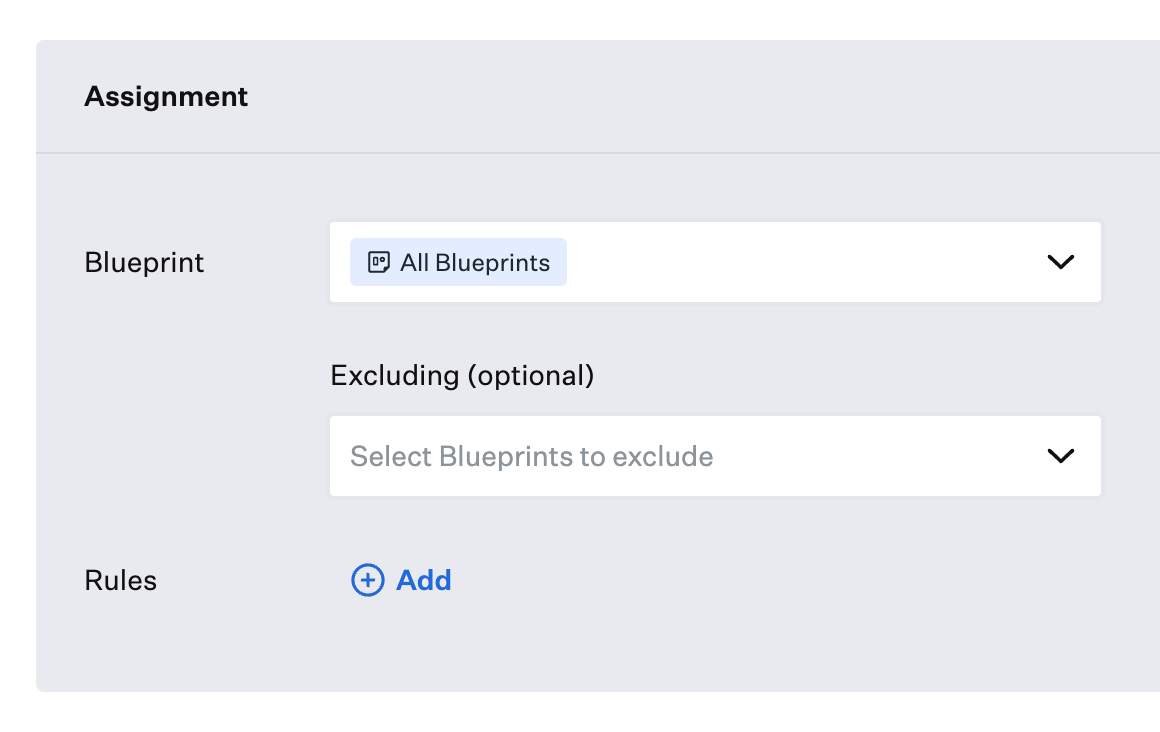Screen dimensions: 1160x732
Task: Choose a blueprint from the Blueprint dropdown
Action: click(800, 262)
